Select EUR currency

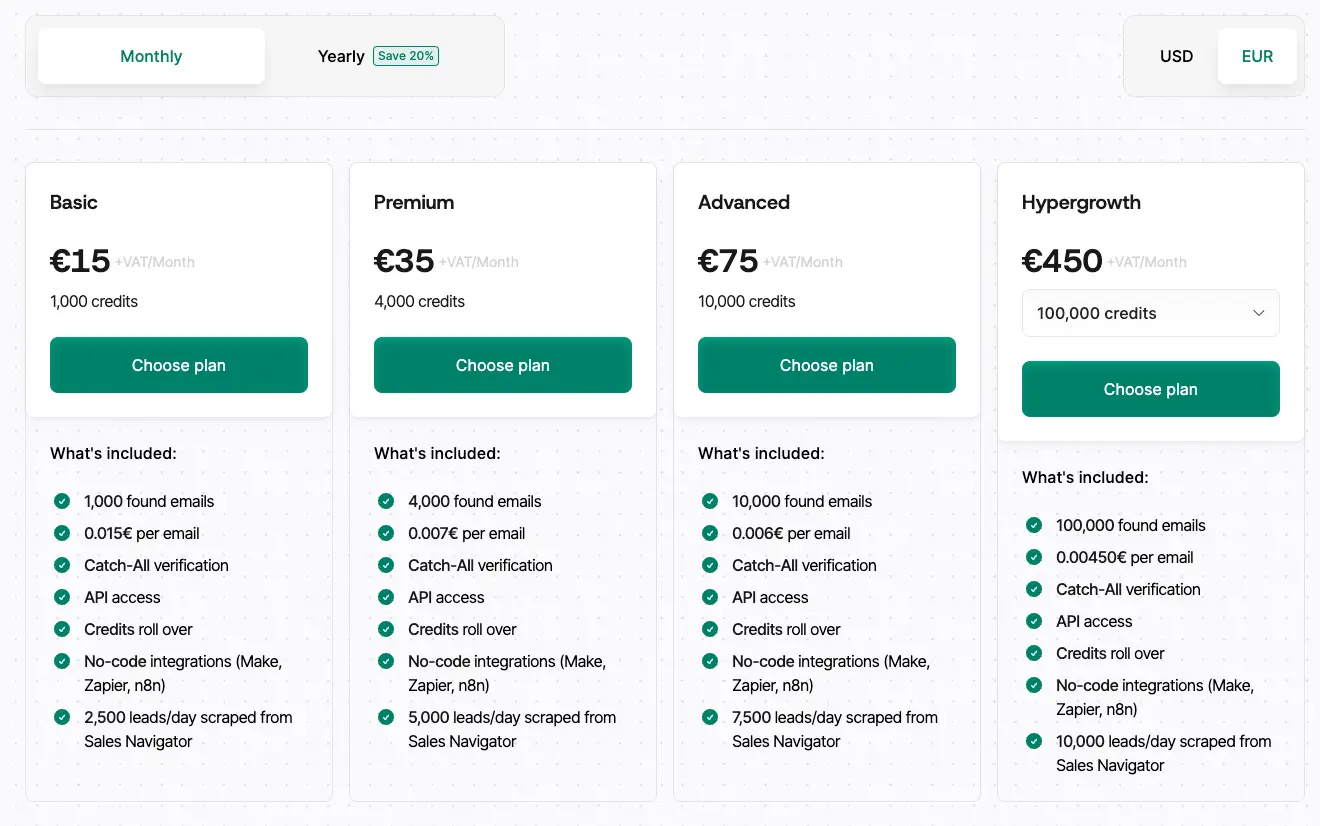click(x=1257, y=56)
